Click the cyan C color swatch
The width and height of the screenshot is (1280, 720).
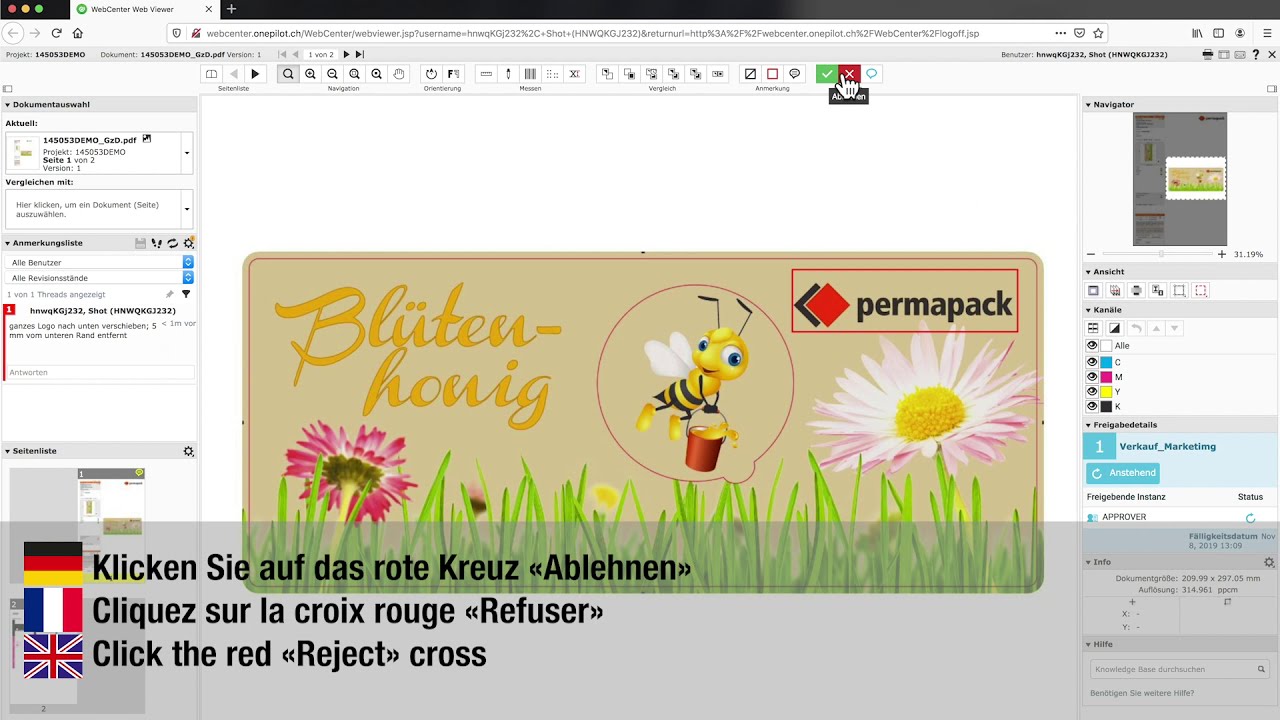pos(1106,362)
